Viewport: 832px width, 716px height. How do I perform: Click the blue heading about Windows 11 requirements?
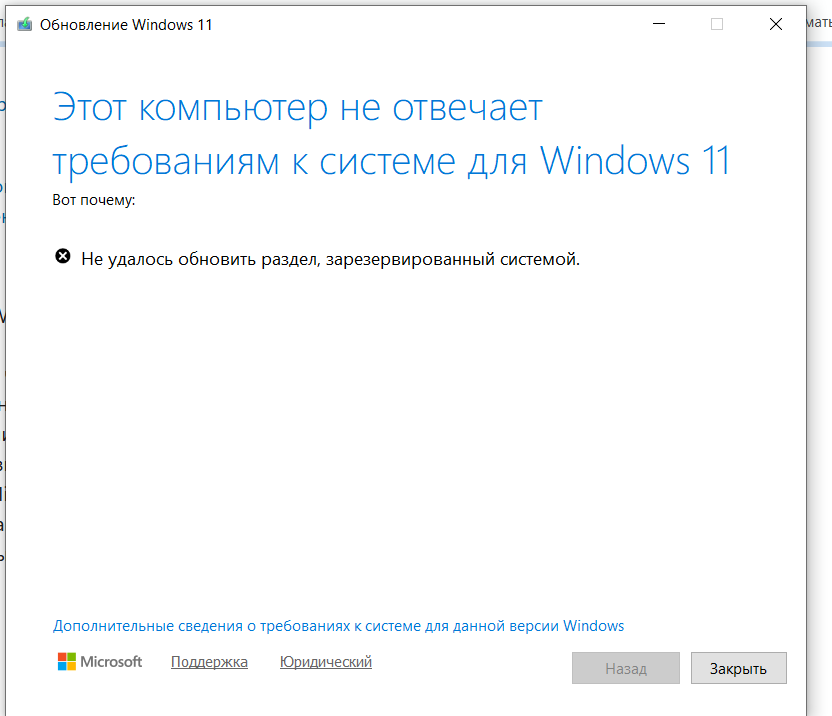click(392, 134)
